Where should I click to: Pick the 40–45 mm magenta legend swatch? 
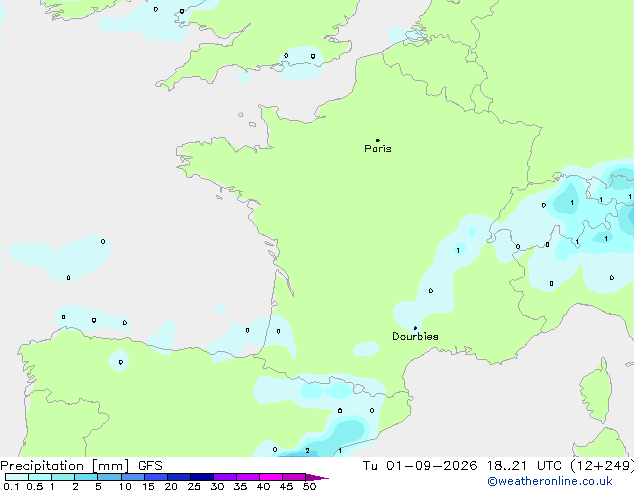271,477
